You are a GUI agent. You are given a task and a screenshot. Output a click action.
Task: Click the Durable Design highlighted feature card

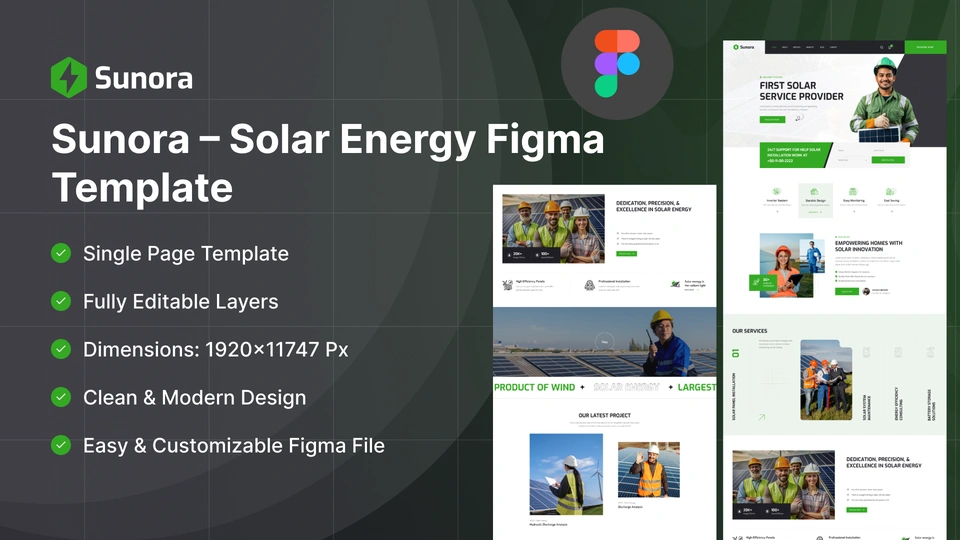[815, 200]
